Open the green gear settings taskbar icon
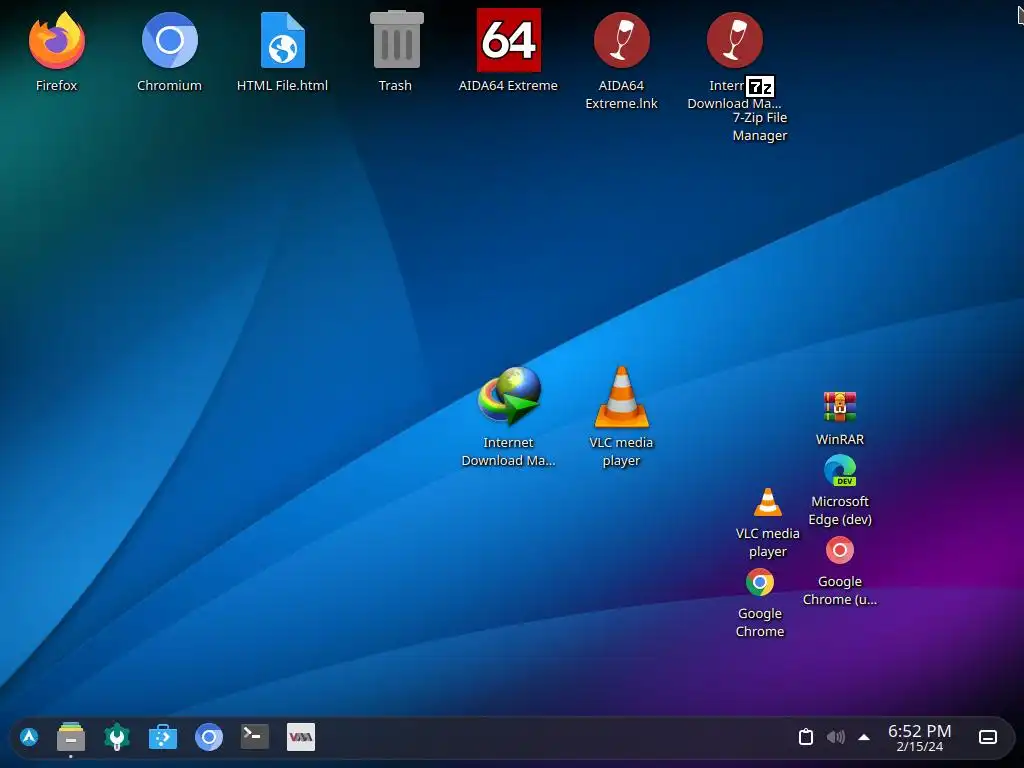This screenshot has width=1024, height=768. (x=117, y=737)
